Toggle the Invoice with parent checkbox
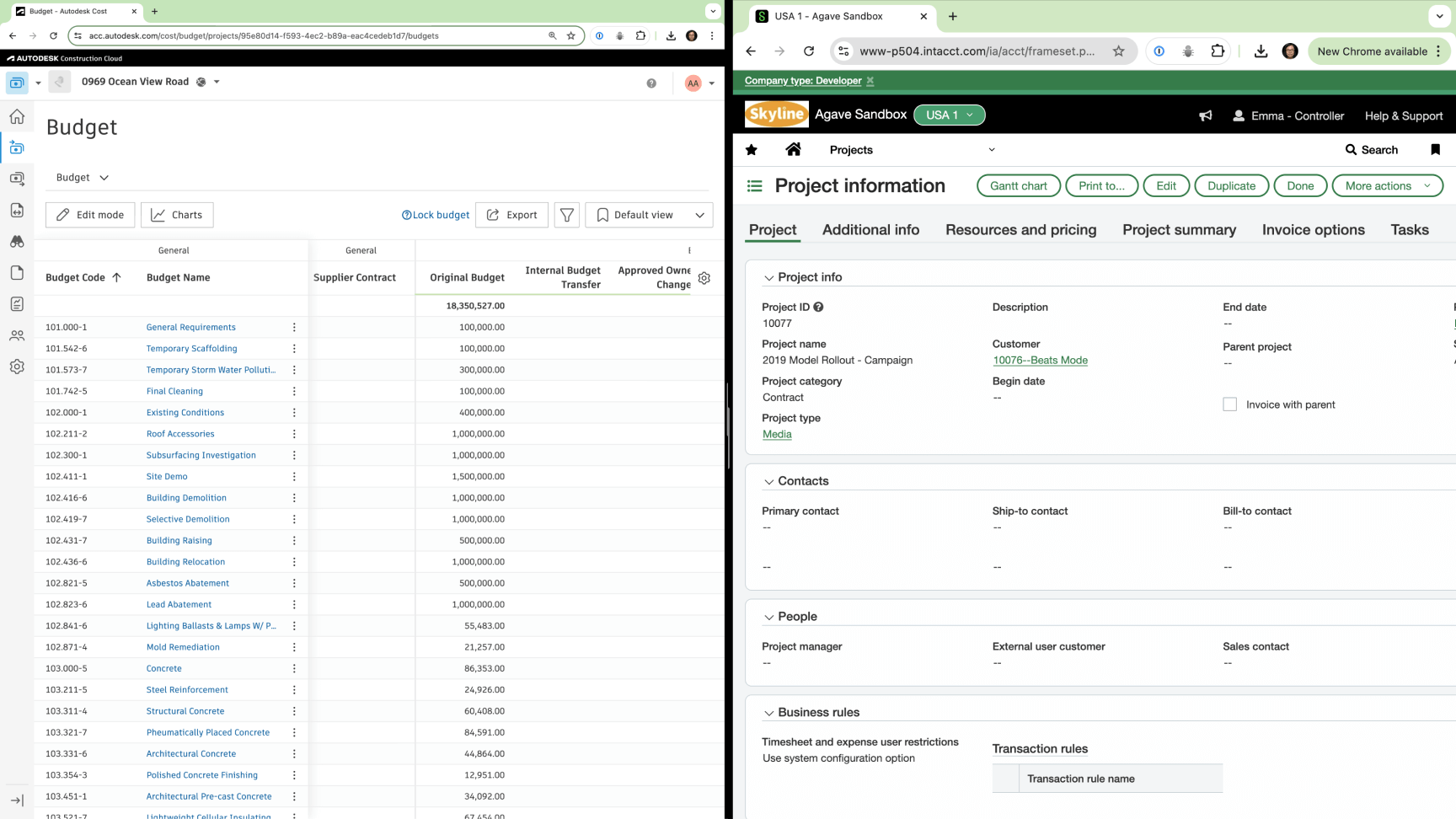Viewport: 1456px width, 819px height. [1230, 404]
